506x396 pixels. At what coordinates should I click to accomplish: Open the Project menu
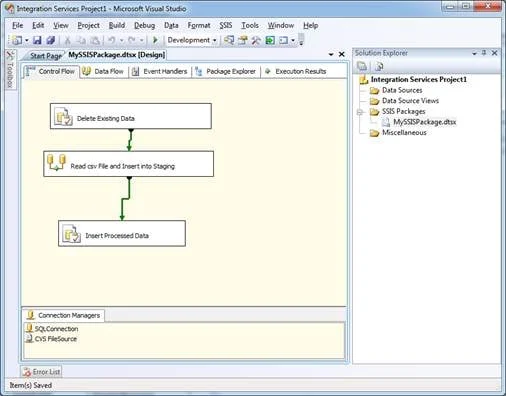pos(88,25)
